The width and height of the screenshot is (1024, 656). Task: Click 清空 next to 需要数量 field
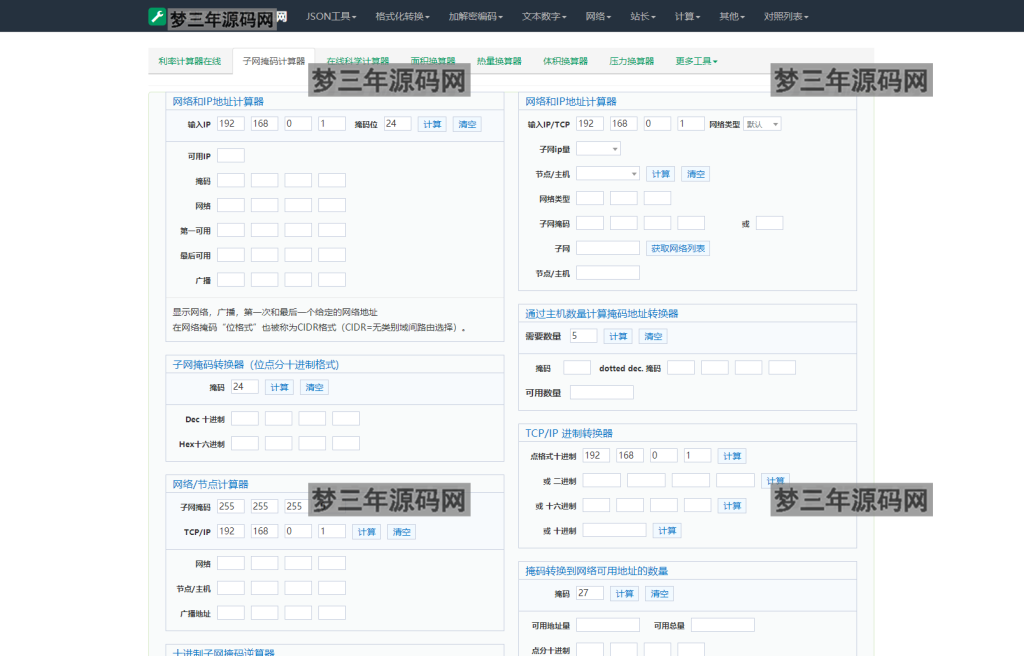pyautogui.click(x=653, y=336)
